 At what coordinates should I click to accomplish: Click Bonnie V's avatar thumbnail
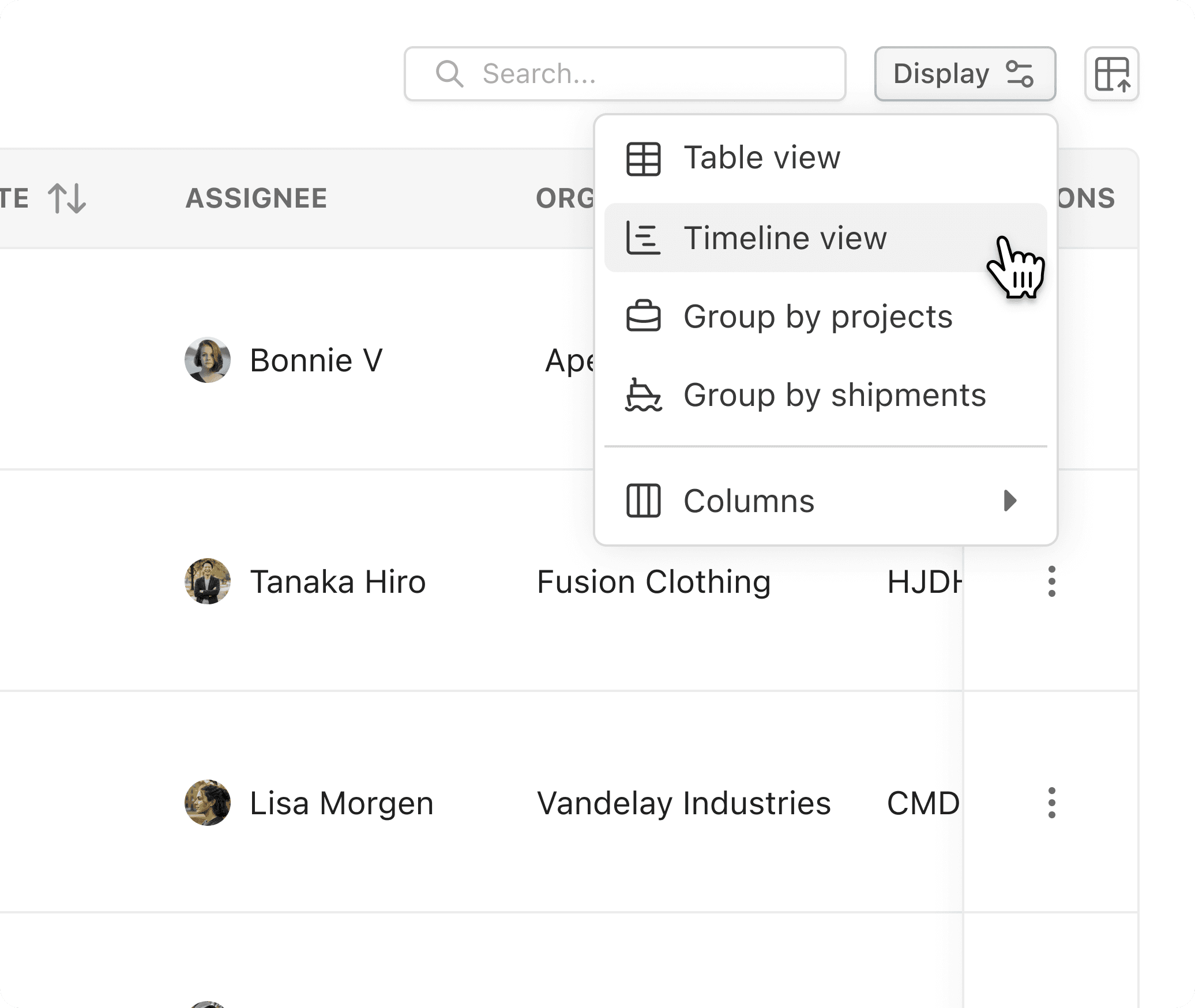pos(208,360)
